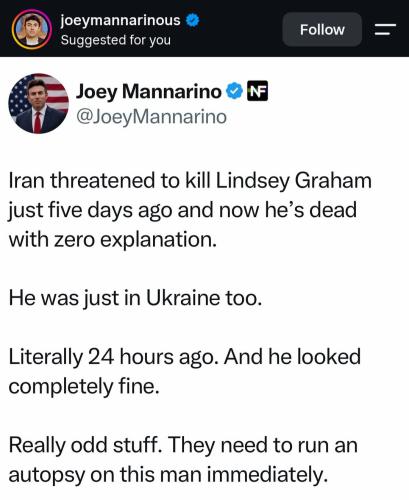Open the Joey Mannarino display name
The width and height of the screenshot is (409, 500).
149,91
